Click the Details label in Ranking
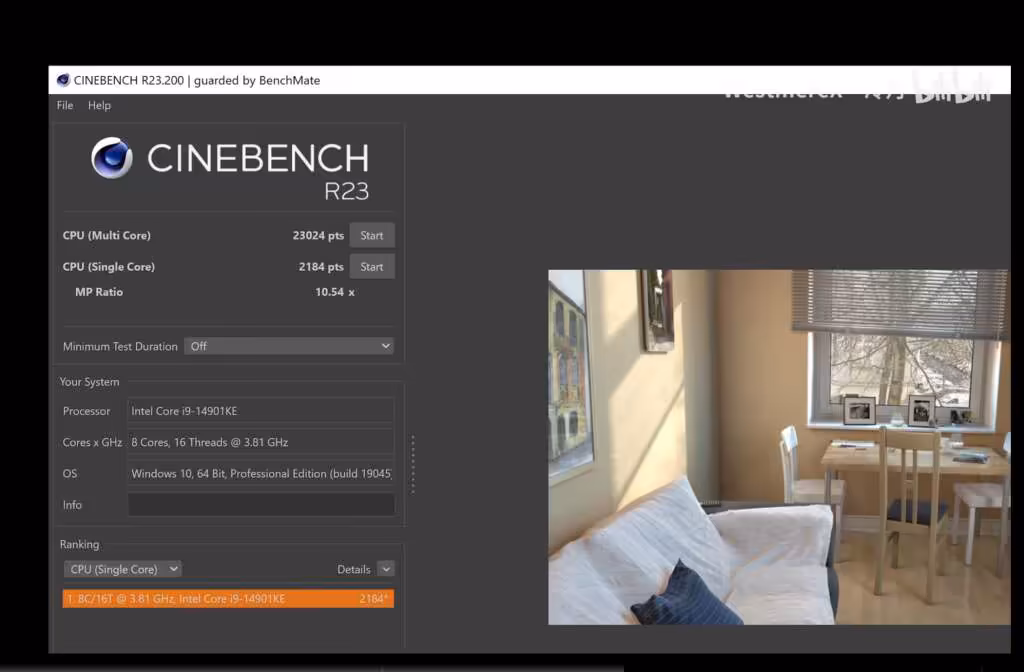The image size is (1024, 672). [353, 569]
